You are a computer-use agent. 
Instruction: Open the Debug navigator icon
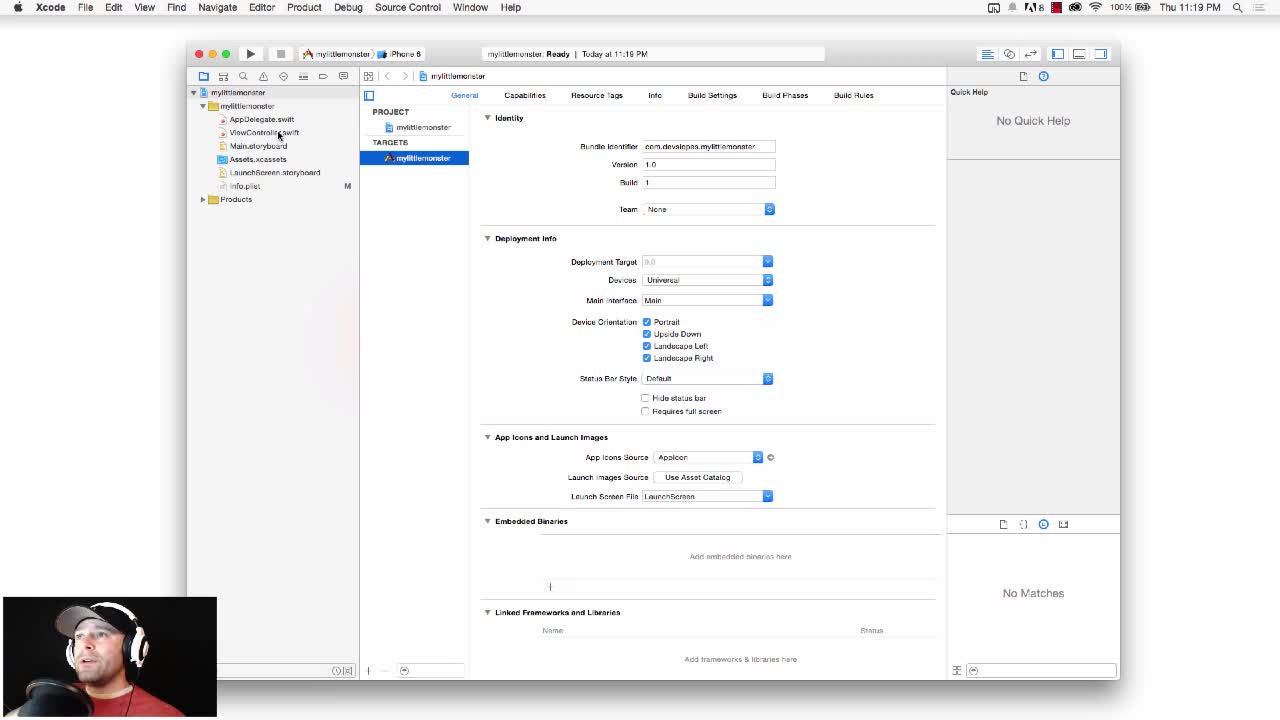click(x=303, y=76)
